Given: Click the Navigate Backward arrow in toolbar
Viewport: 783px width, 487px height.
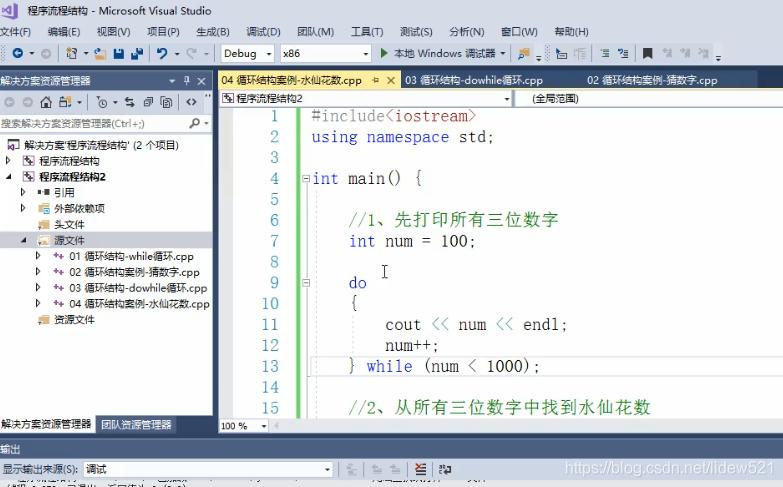Looking at the screenshot, I should (17, 53).
